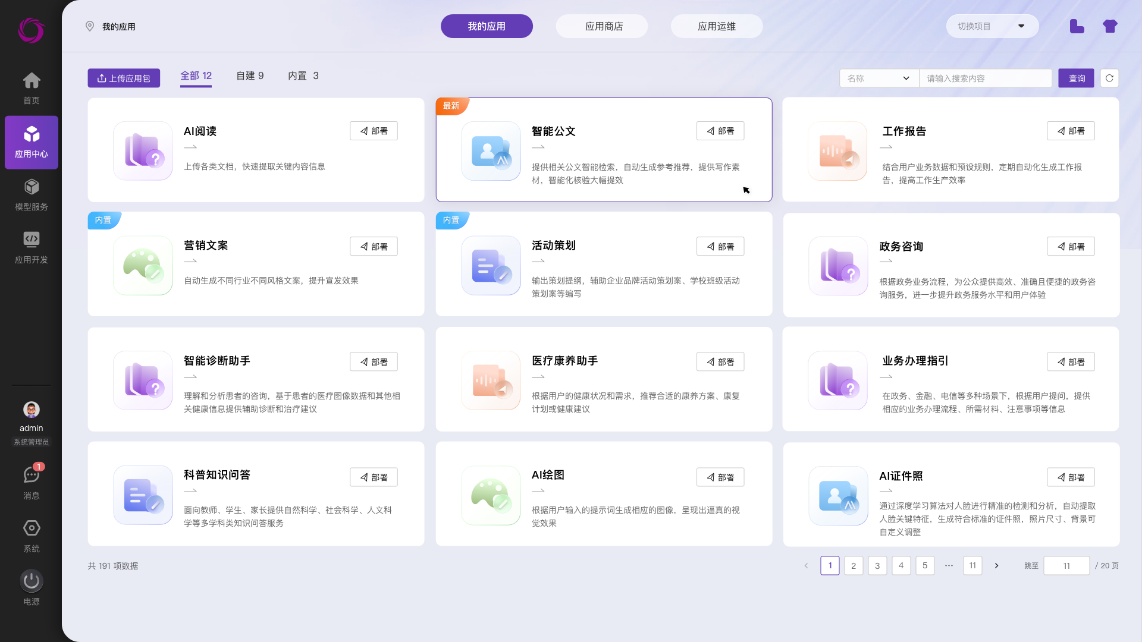Click the 上传应用包 button
Screen dimensions: 1142x642
[124, 78]
